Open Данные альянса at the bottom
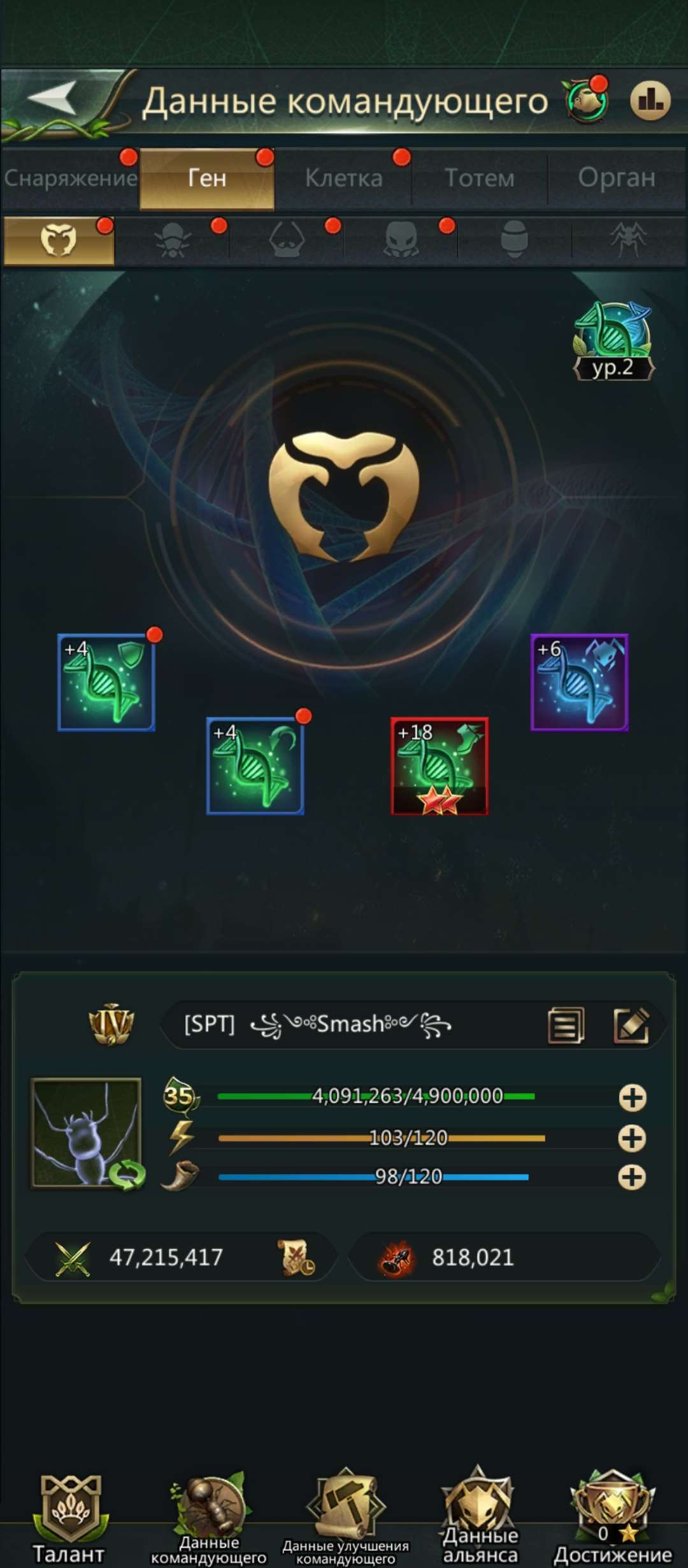 [480, 1517]
